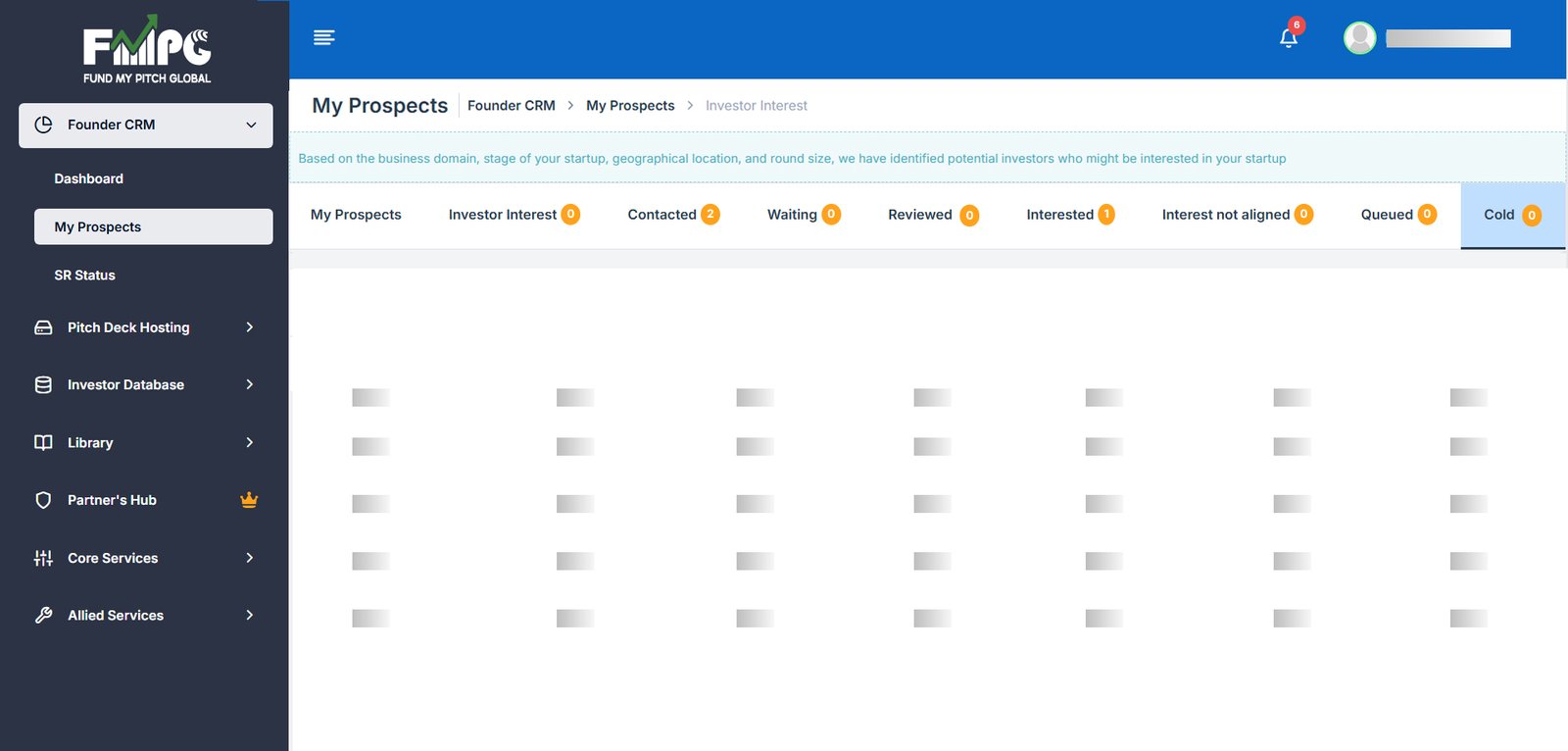This screenshot has height=751, width=1568.
Task: Open the notifications bell icon
Action: click(1289, 38)
